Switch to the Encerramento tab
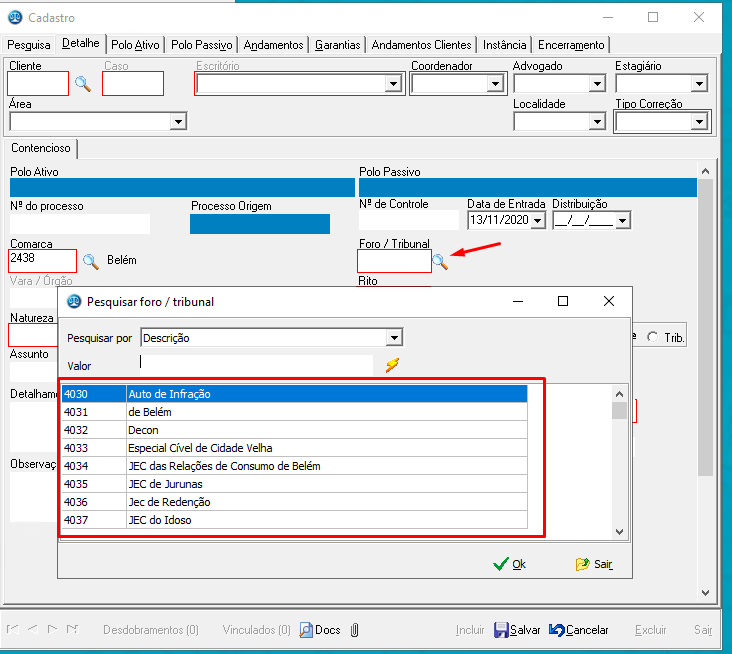 pyautogui.click(x=571, y=45)
